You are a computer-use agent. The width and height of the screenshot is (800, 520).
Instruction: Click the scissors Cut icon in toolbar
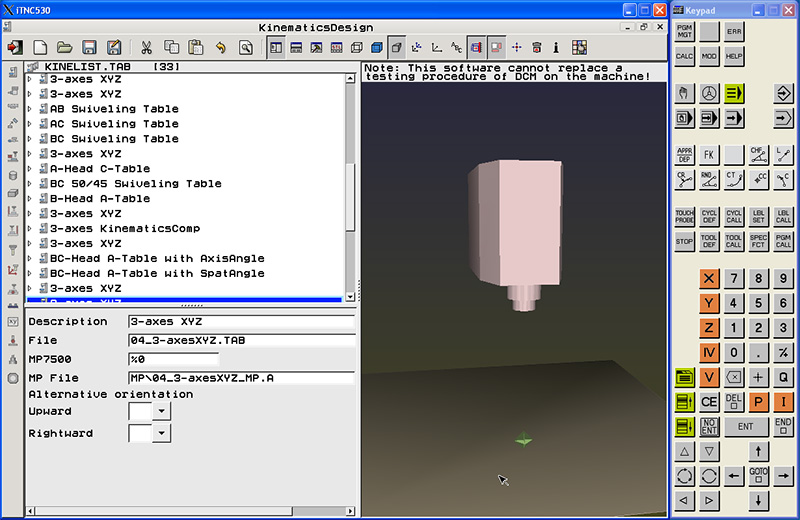(x=145, y=47)
